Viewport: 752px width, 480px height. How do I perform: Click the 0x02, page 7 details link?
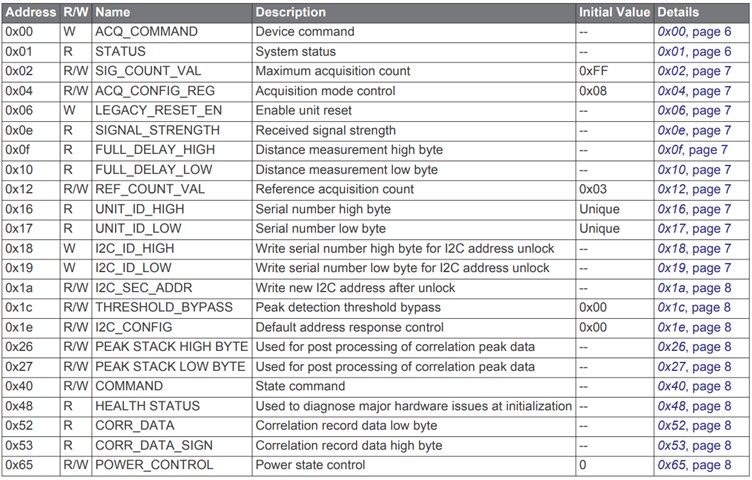click(694, 71)
